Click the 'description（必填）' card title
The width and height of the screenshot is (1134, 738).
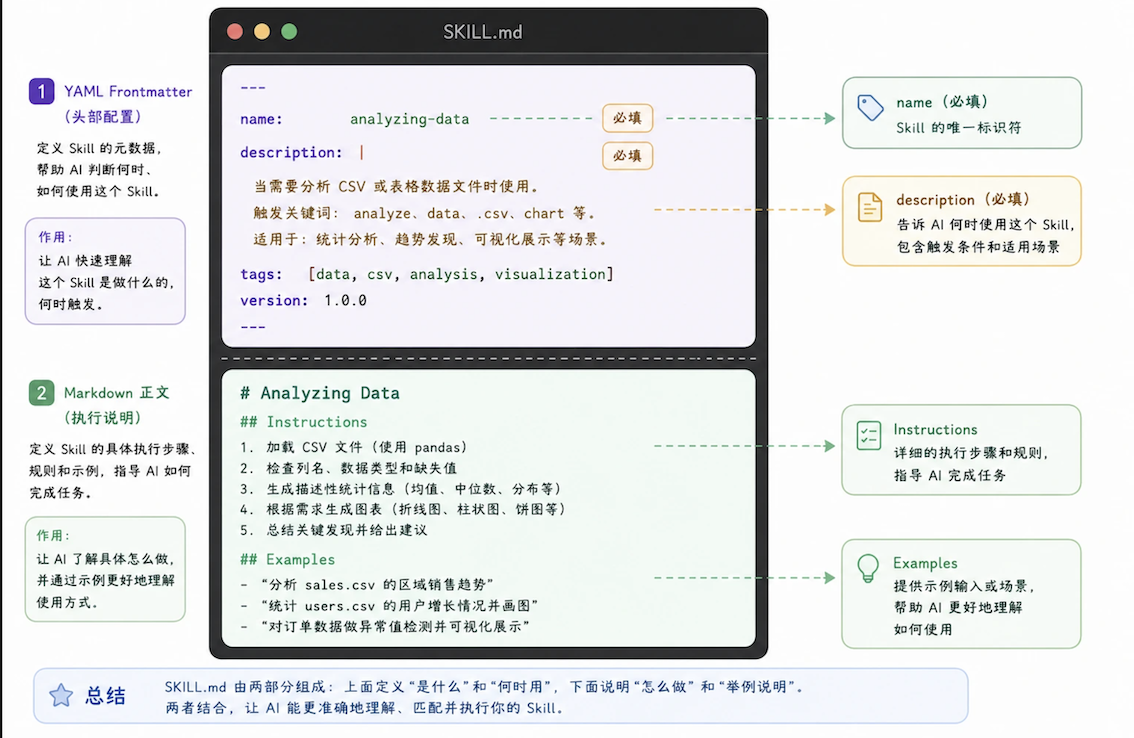coord(963,200)
